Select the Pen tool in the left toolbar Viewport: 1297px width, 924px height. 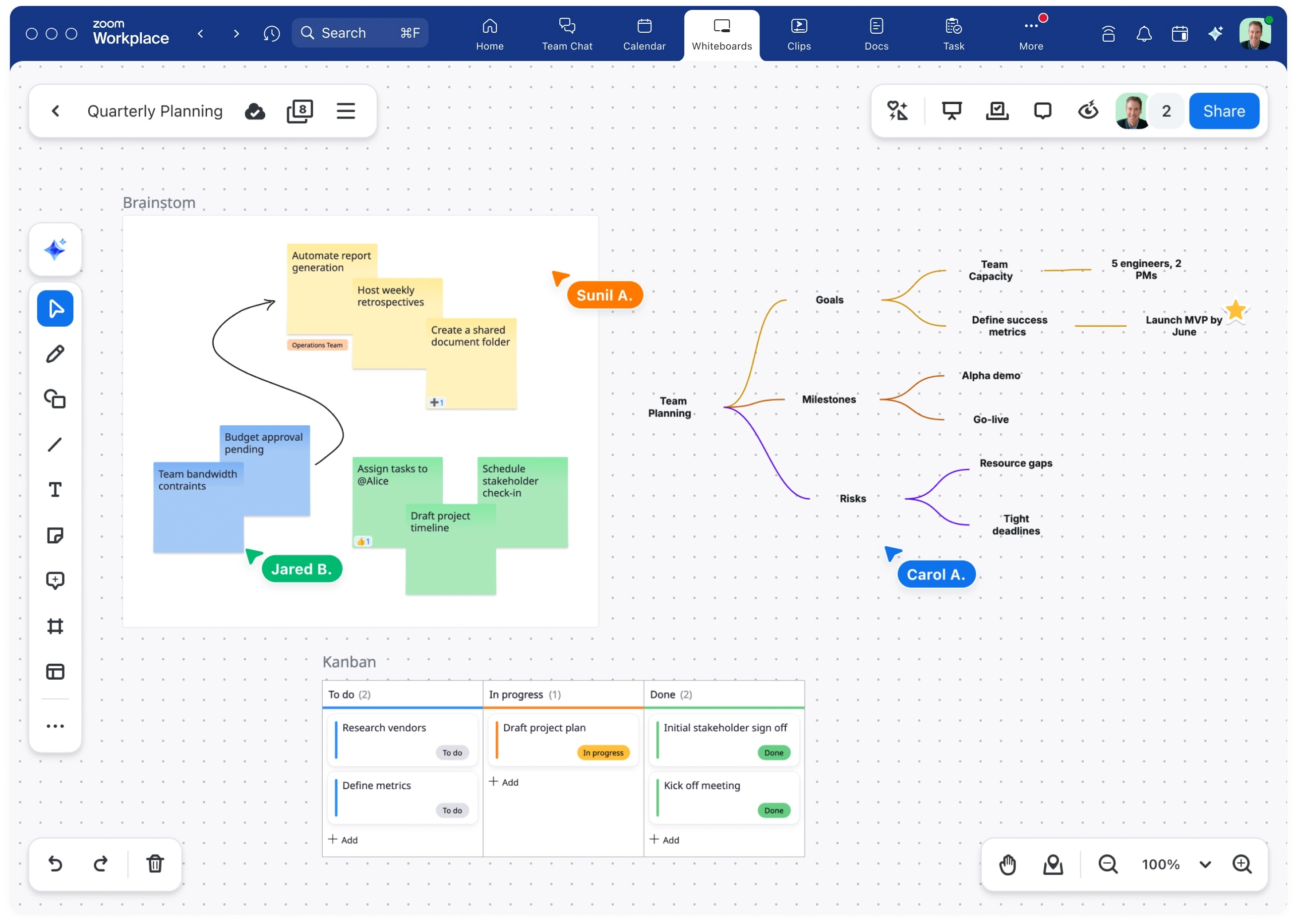(x=55, y=354)
